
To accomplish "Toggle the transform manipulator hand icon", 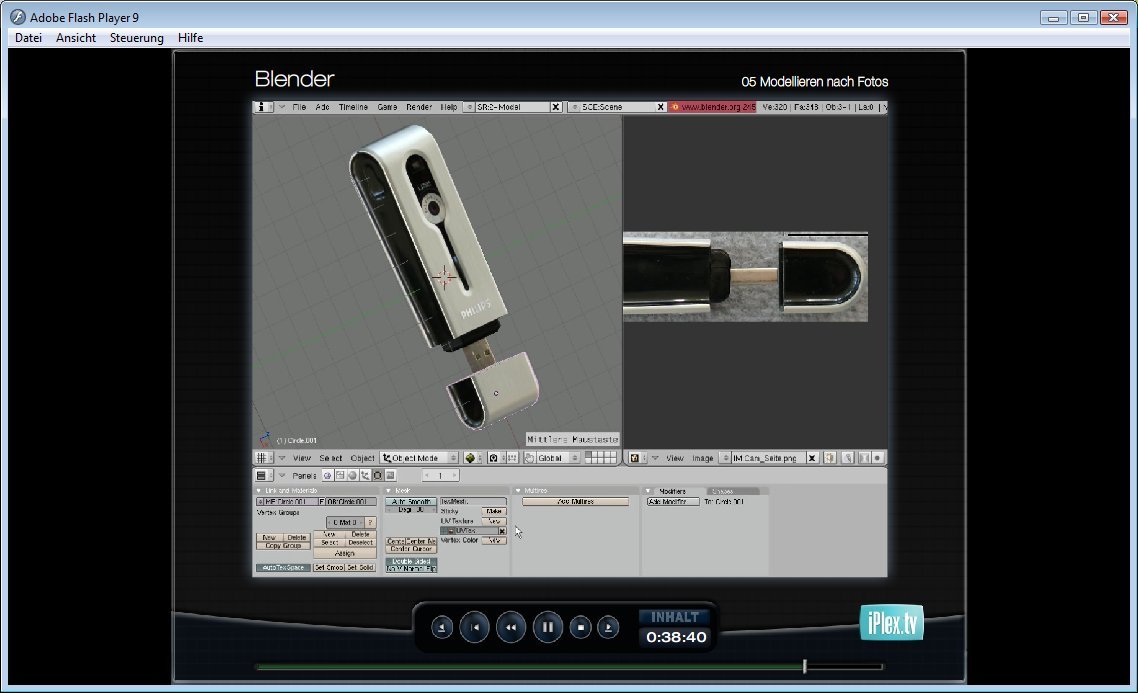I will pyautogui.click(x=529, y=458).
